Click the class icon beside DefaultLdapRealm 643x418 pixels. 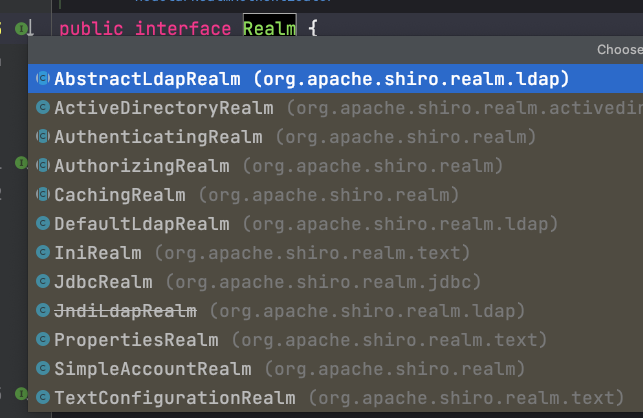point(43,223)
